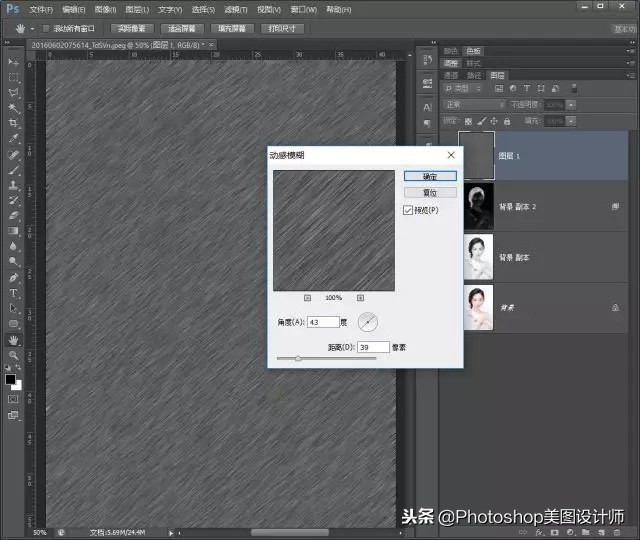Enable the 滚动所有窗口 checkbox
Image resolution: width=640 pixels, height=540 pixels.
coord(46,28)
